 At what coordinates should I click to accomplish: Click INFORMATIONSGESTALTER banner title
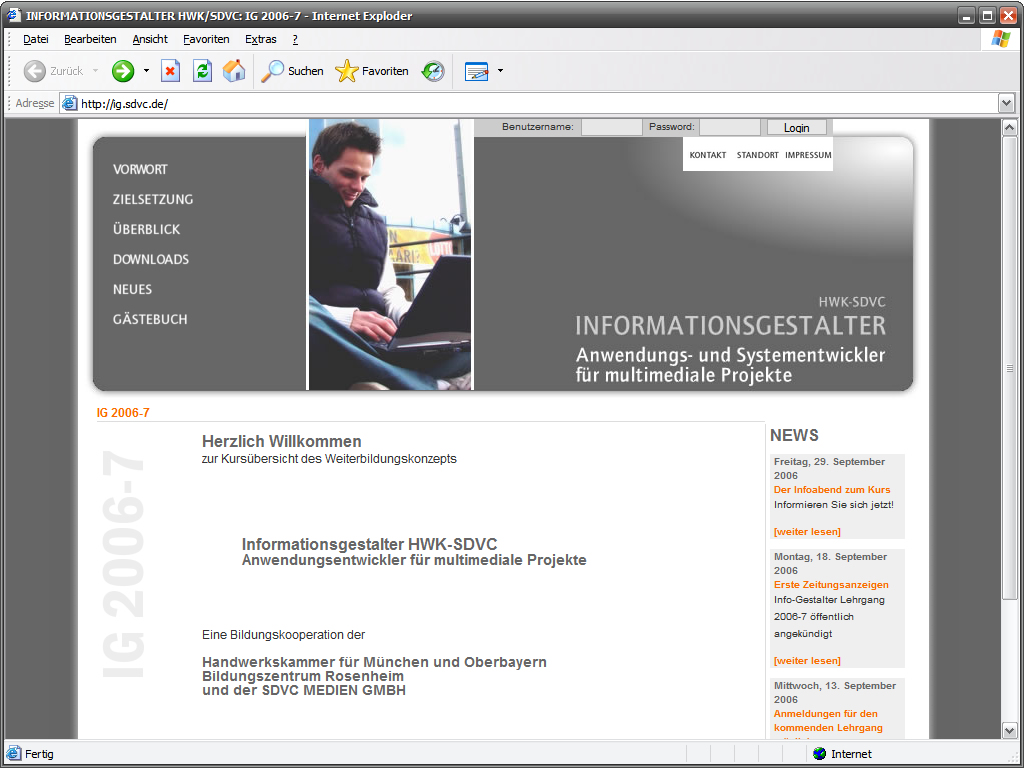pyautogui.click(x=730, y=325)
